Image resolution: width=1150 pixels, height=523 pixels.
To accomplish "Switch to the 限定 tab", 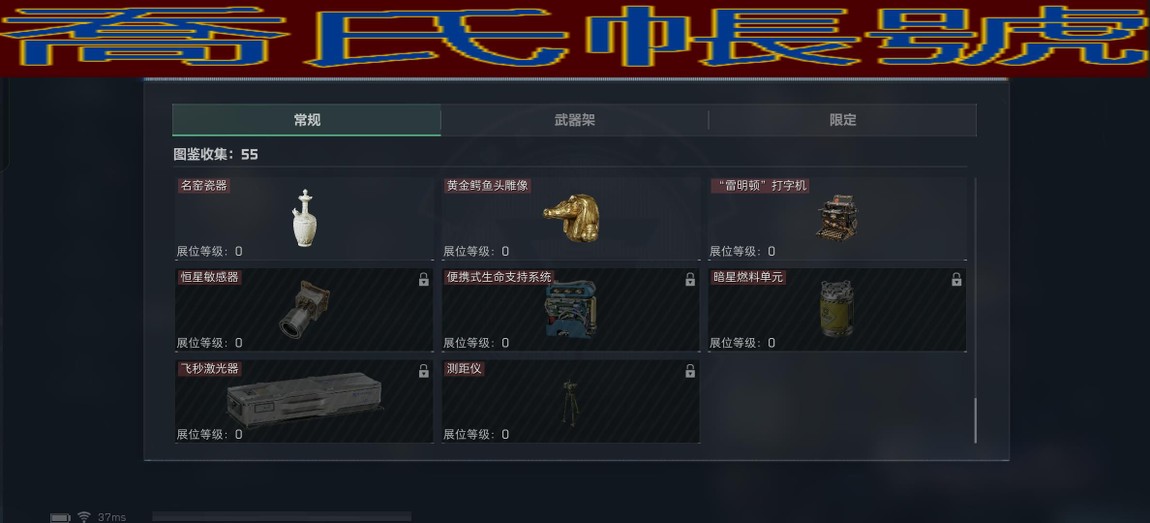I will pos(843,120).
